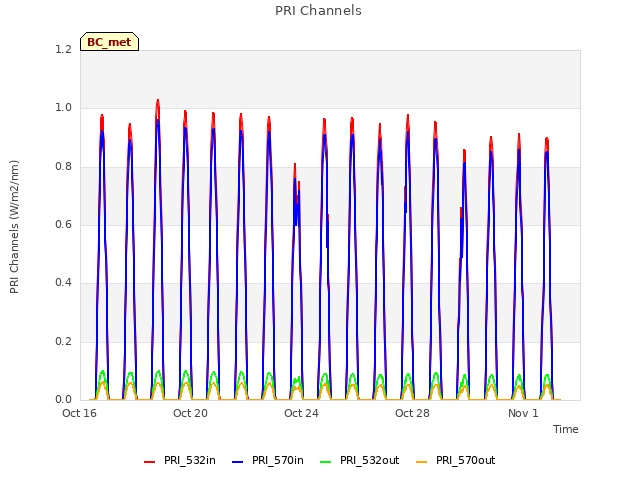The width and height of the screenshot is (640, 480).
Task: Click the Oct 28 x-axis tick label
Action: 413,413
